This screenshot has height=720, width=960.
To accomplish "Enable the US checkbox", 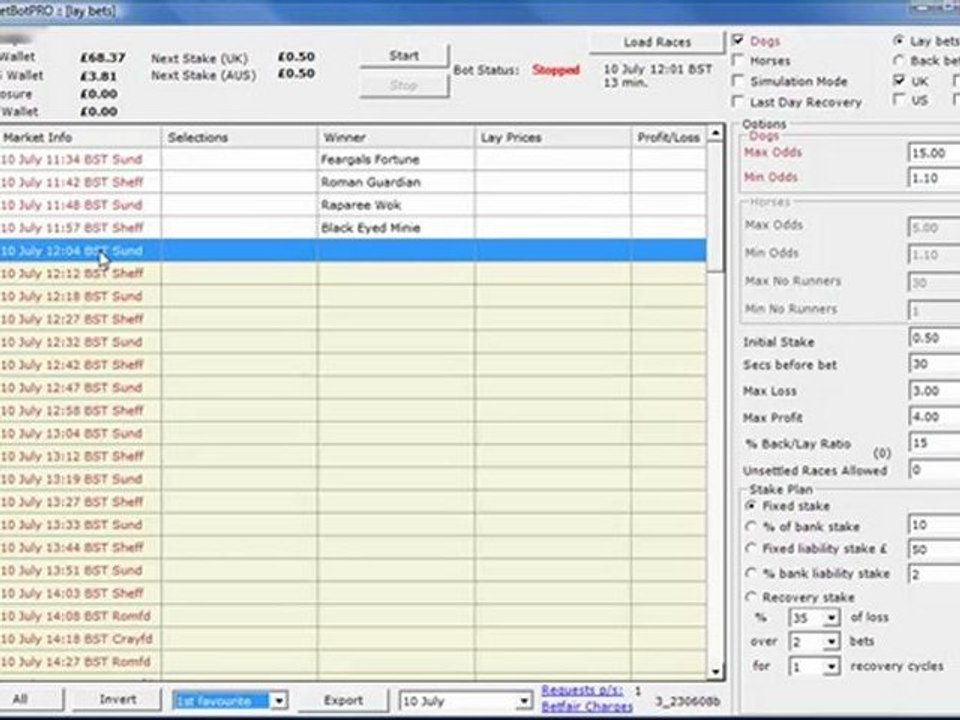I will click(x=899, y=100).
